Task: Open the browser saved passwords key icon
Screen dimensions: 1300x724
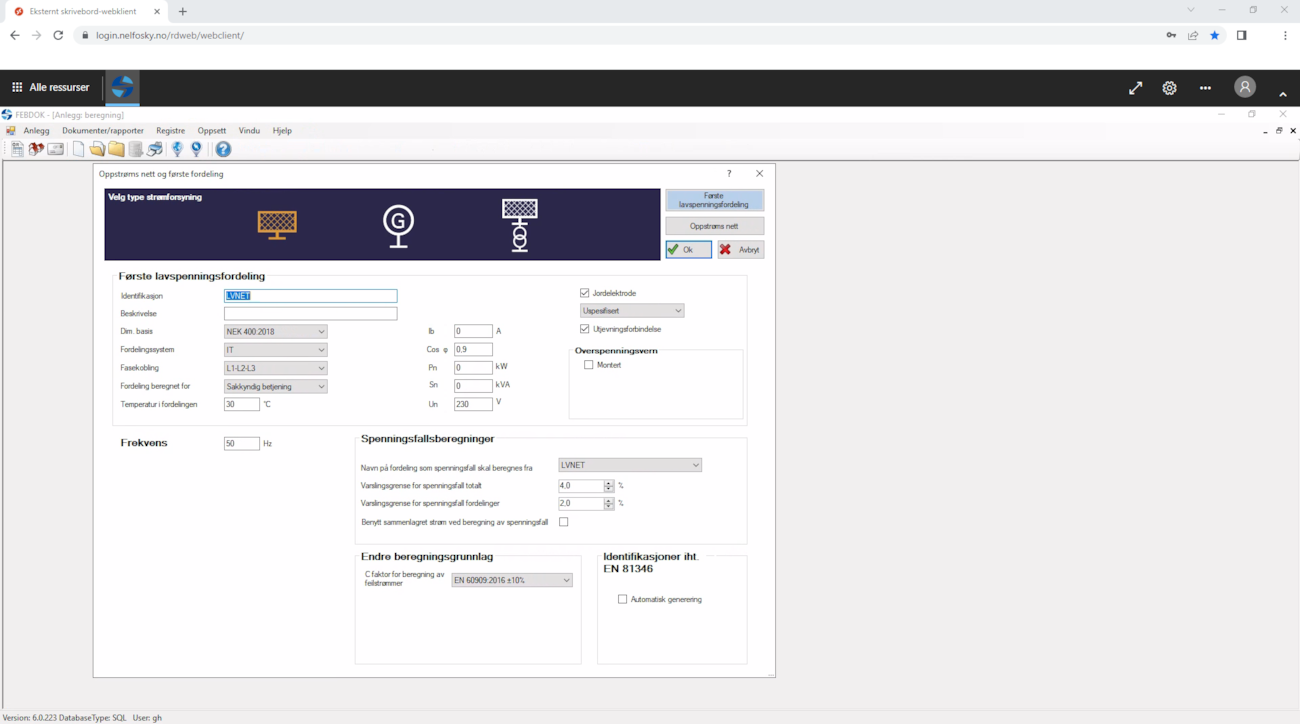Action: (x=1171, y=35)
